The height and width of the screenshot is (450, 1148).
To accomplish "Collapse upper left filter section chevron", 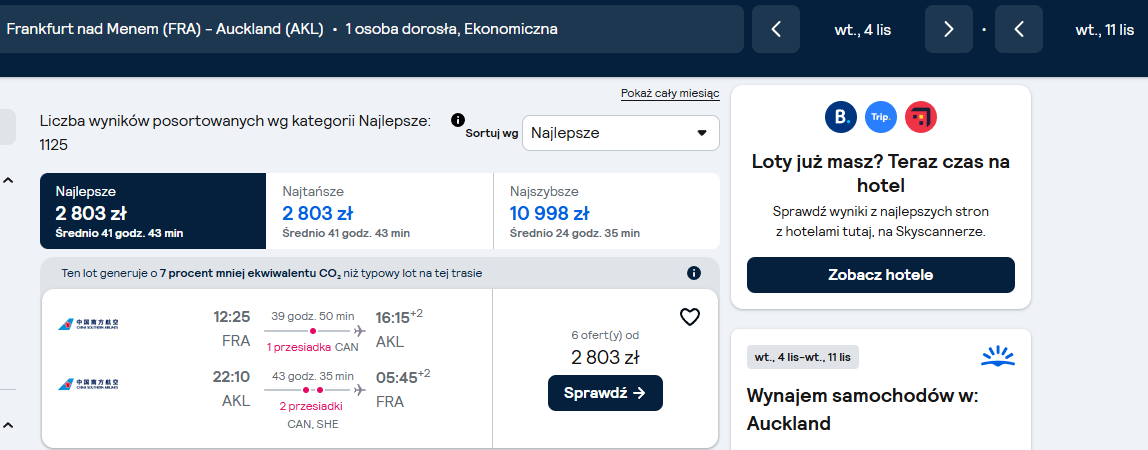I will (7, 180).
